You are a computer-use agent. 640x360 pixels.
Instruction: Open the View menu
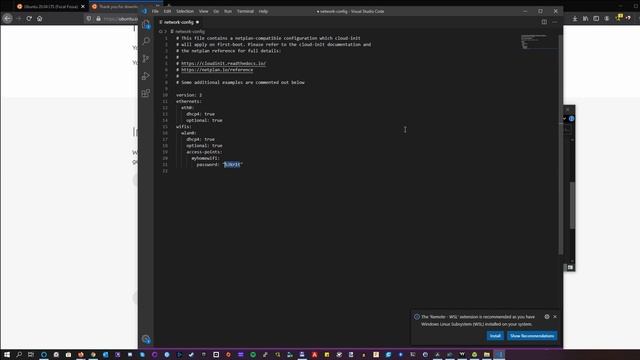click(x=204, y=11)
